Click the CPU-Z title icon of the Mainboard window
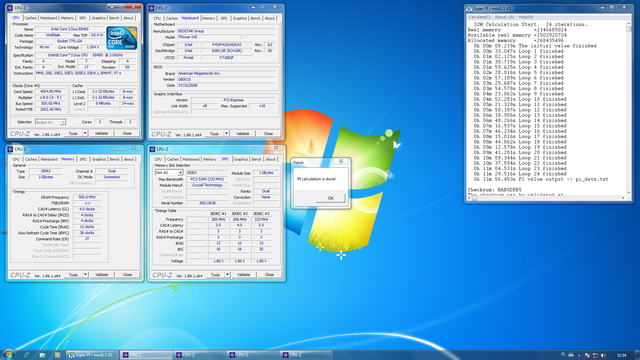This screenshot has width=640, height=360. (x=151, y=8)
